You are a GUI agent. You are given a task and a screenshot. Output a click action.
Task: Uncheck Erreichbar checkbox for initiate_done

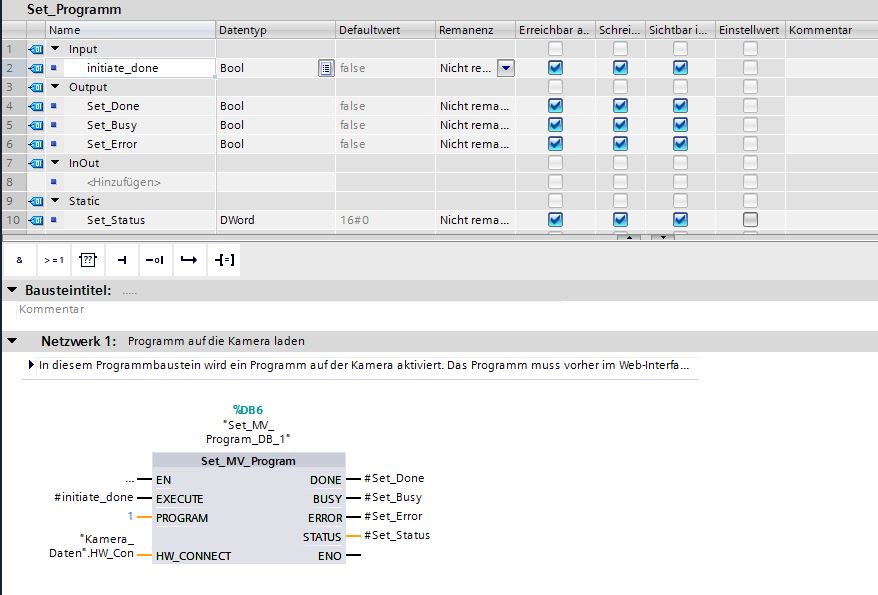pos(555,68)
